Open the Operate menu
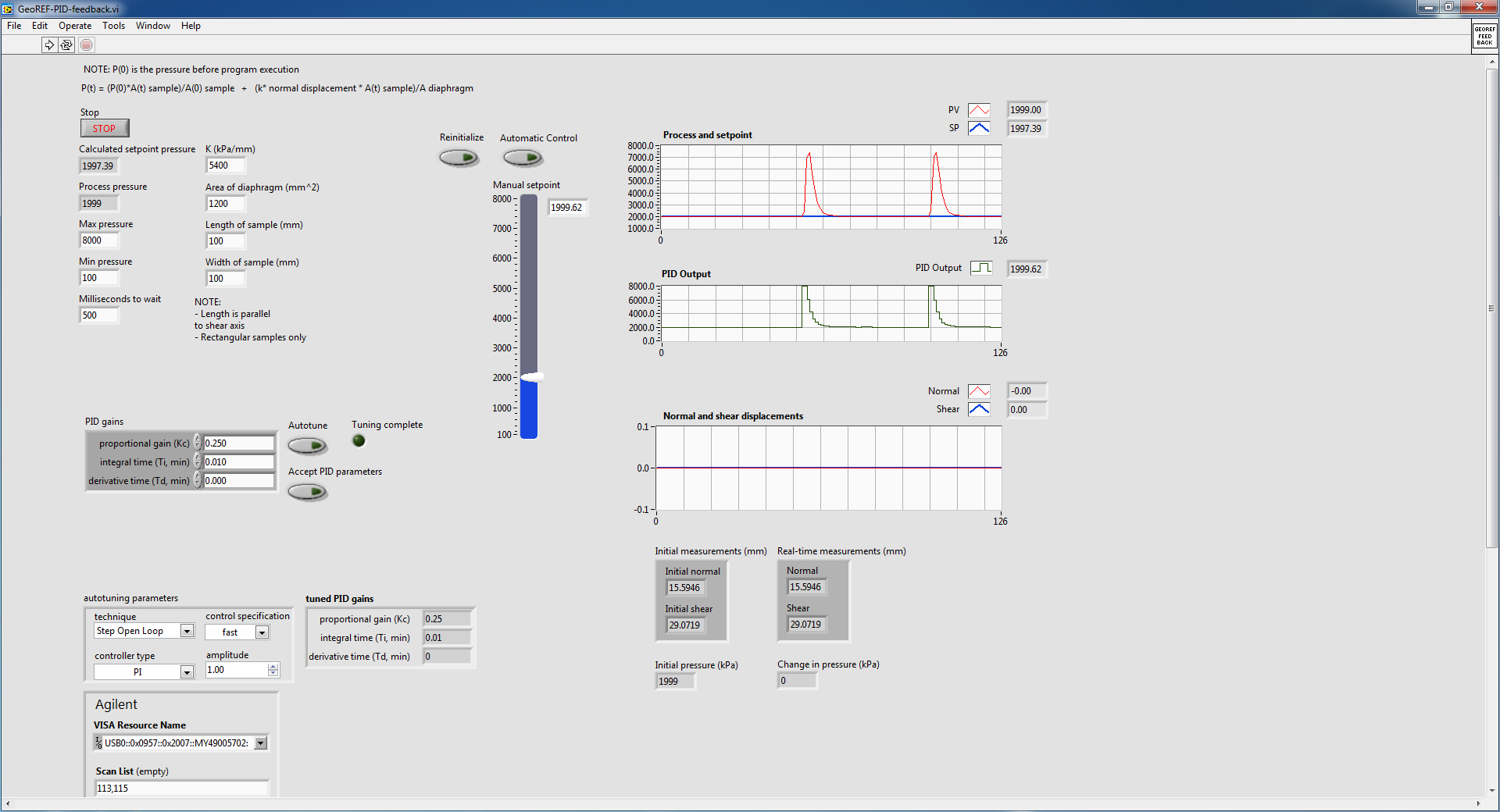 pyautogui.click(x=75, y=26)
